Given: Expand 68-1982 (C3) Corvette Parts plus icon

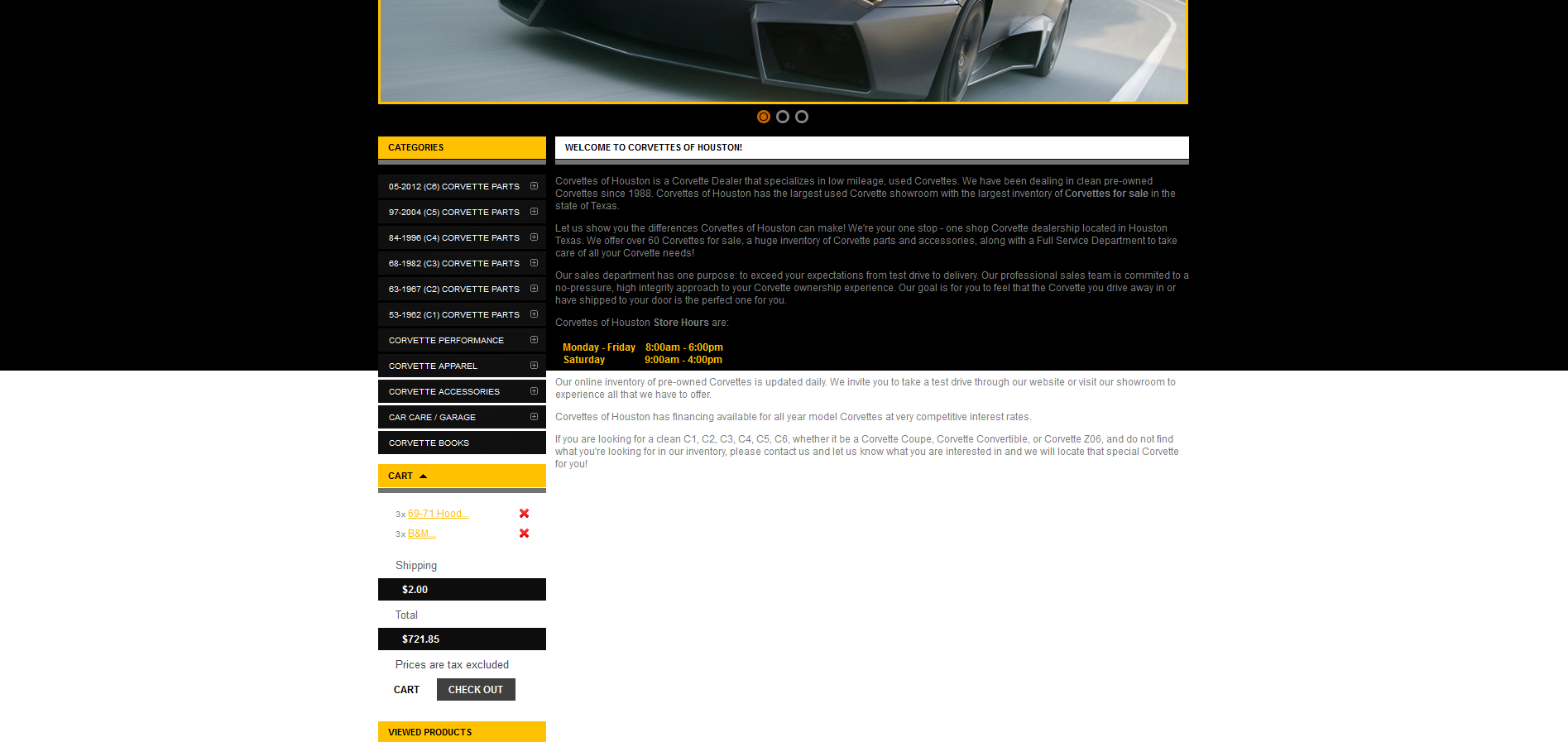Looking at the screenshot, I should (534, 263).
